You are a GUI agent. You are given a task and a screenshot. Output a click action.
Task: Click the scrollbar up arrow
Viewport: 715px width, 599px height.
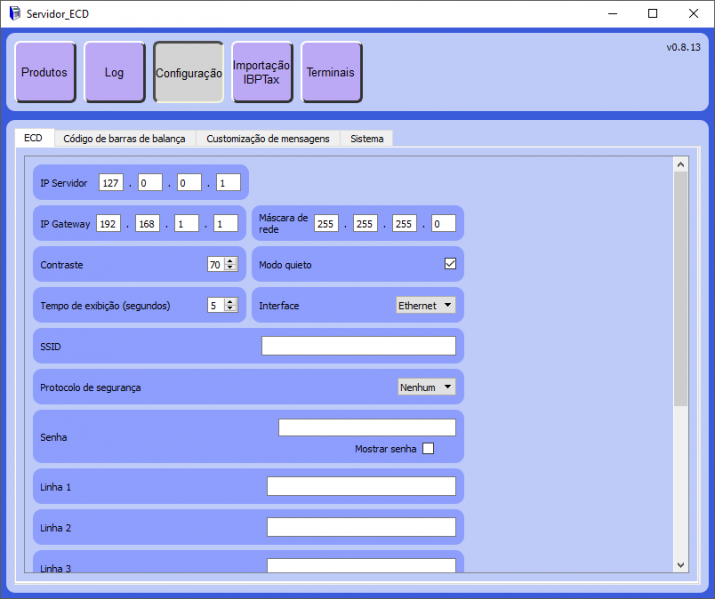click(x=681, y=165)
